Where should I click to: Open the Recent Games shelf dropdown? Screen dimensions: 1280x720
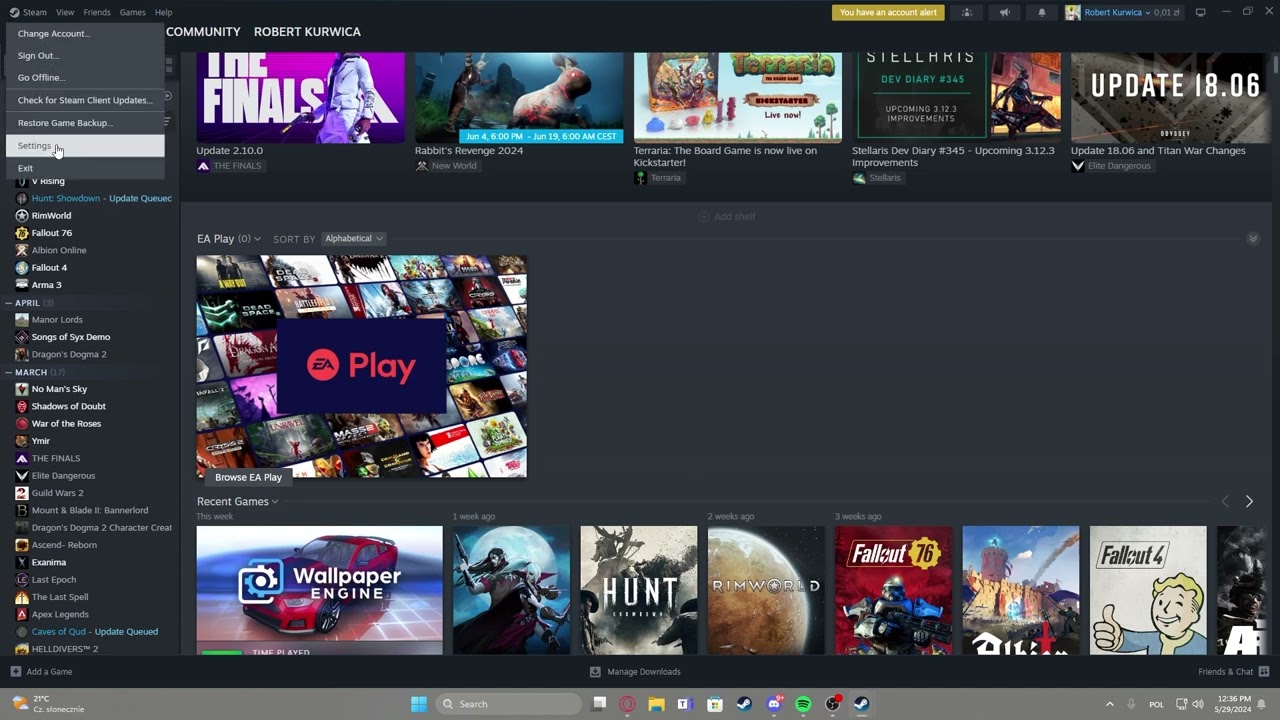pos(274,502)
